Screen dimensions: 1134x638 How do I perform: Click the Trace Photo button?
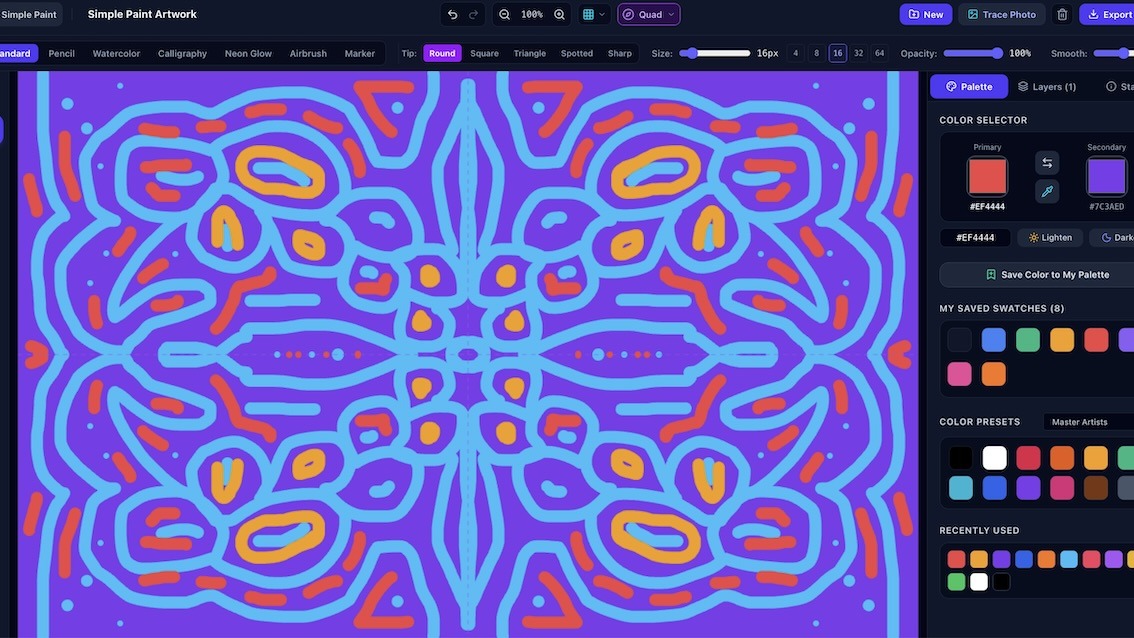pyautogui.click(x=1002, y=14)
